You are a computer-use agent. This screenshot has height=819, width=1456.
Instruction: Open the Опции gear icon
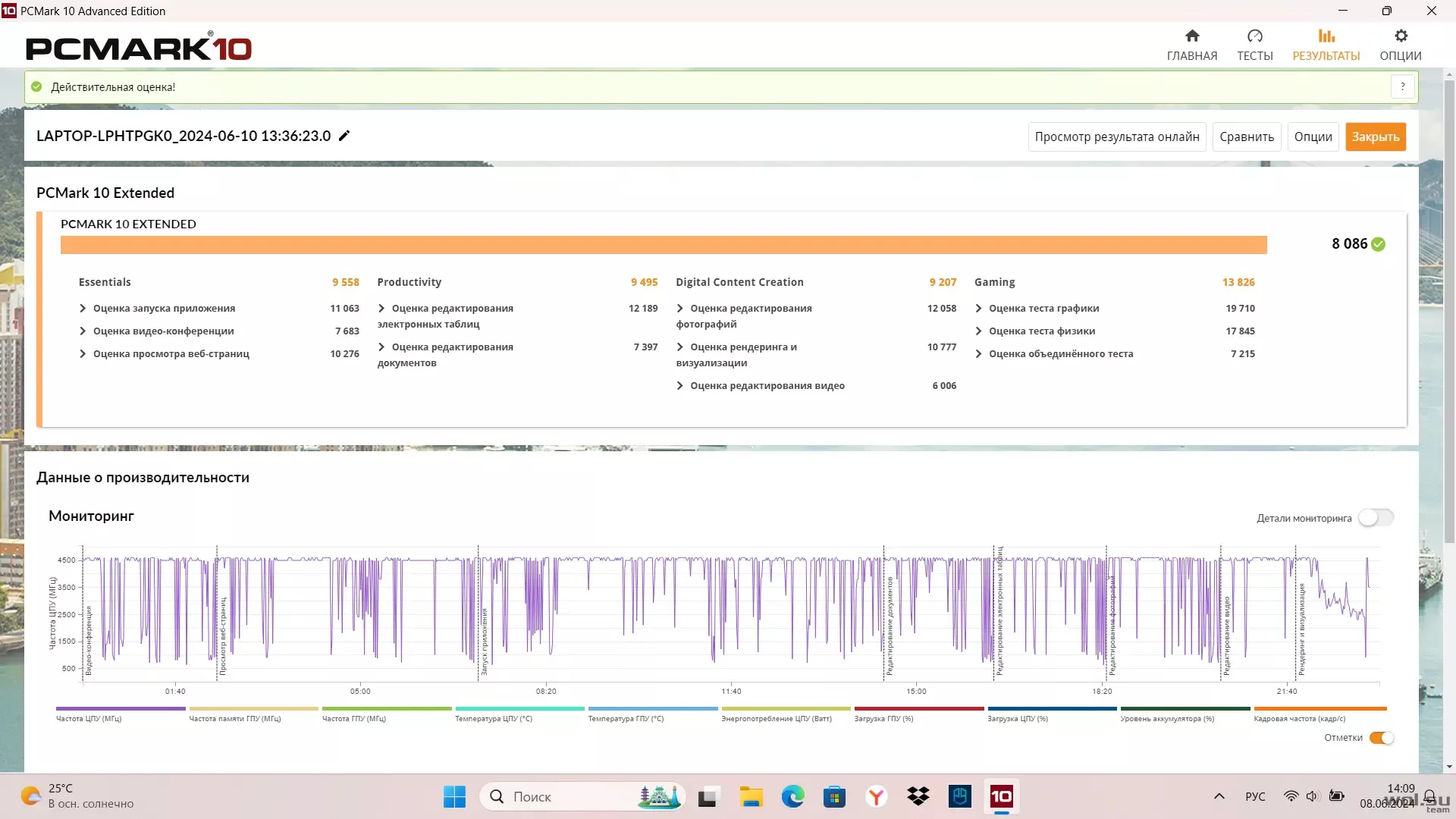[1401, 36]
